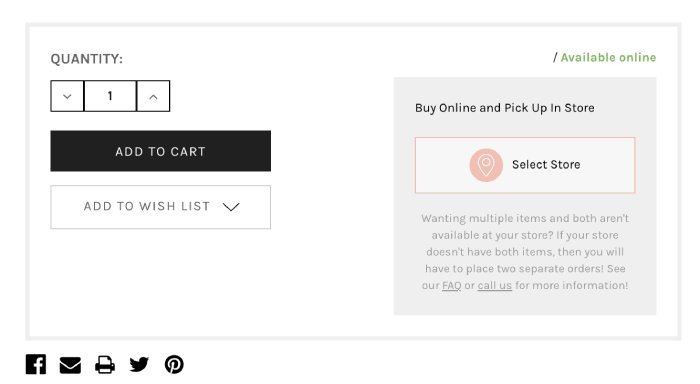Share product on Facebook

pos(36,364)
